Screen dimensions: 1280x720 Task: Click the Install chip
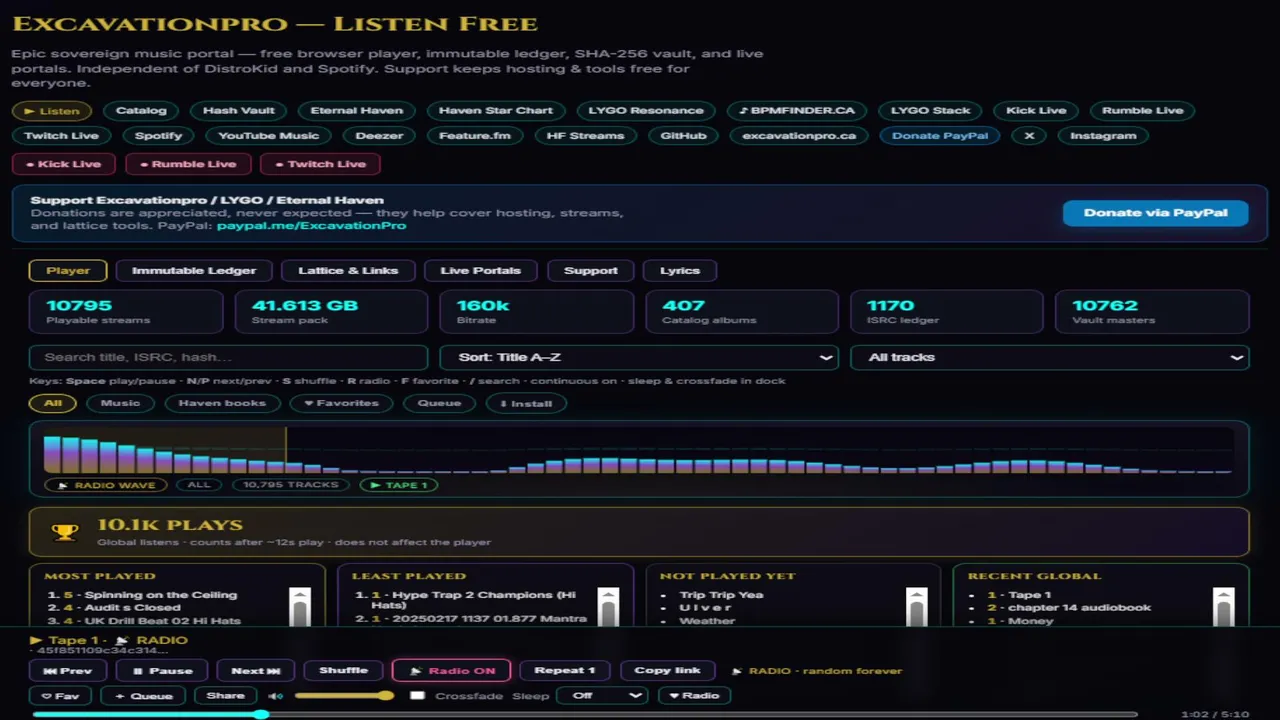526,403
